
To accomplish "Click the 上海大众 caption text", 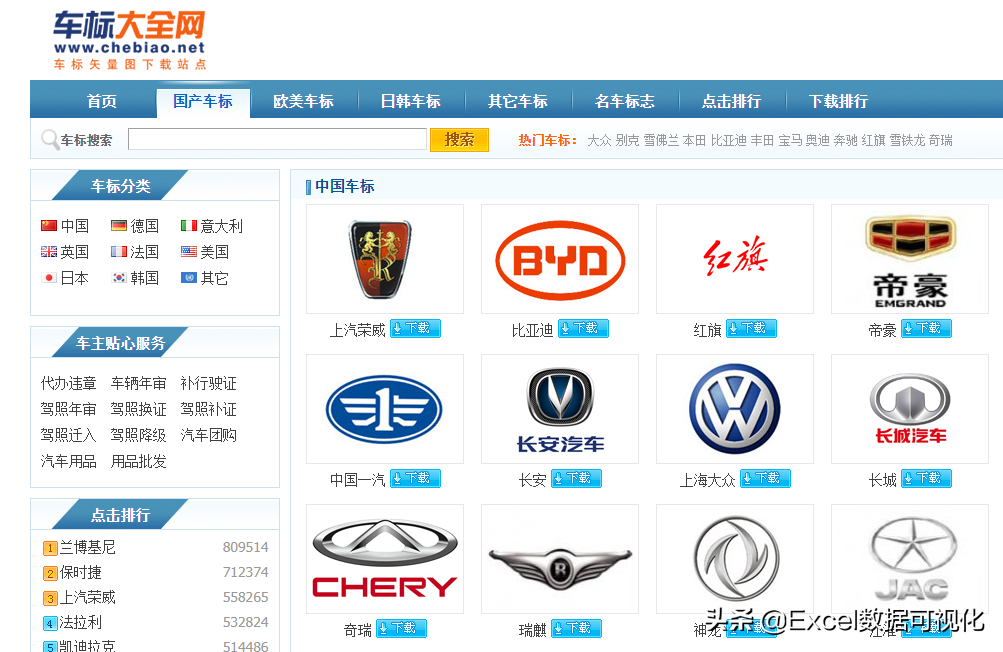I will click(707, 480).
